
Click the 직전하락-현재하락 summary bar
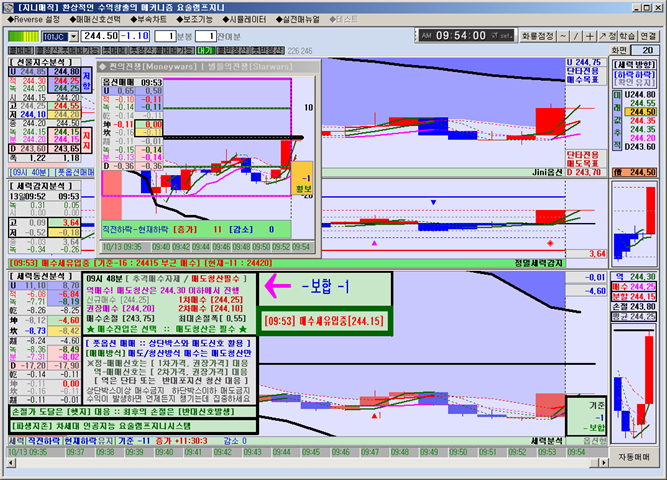click(x=196, y=229)
